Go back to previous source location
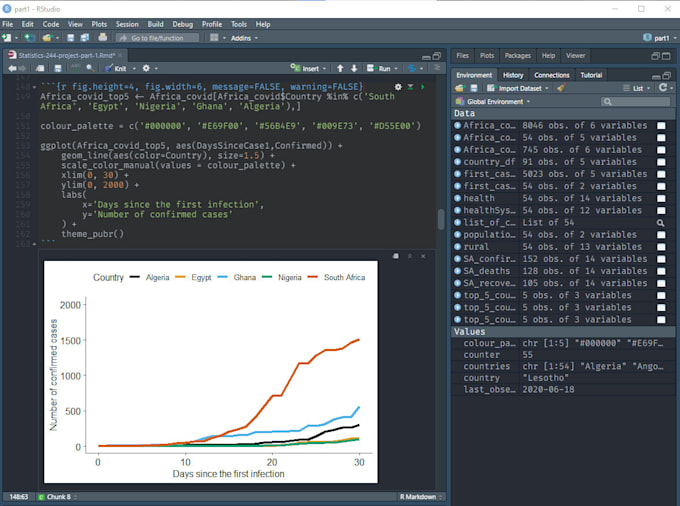The width and height of the screenshot is (680, 506). 12,68
